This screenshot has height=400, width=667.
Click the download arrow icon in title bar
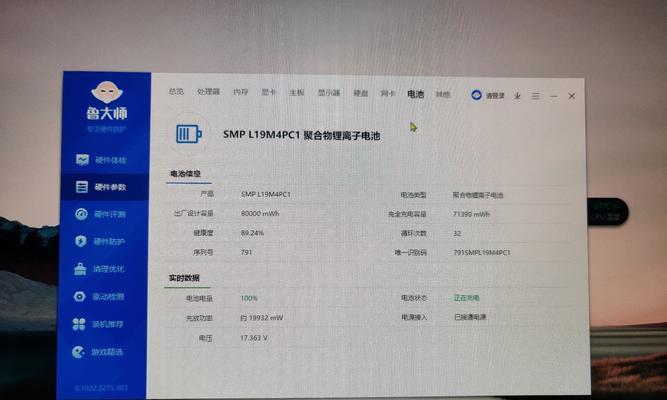(x=517, y=96)
